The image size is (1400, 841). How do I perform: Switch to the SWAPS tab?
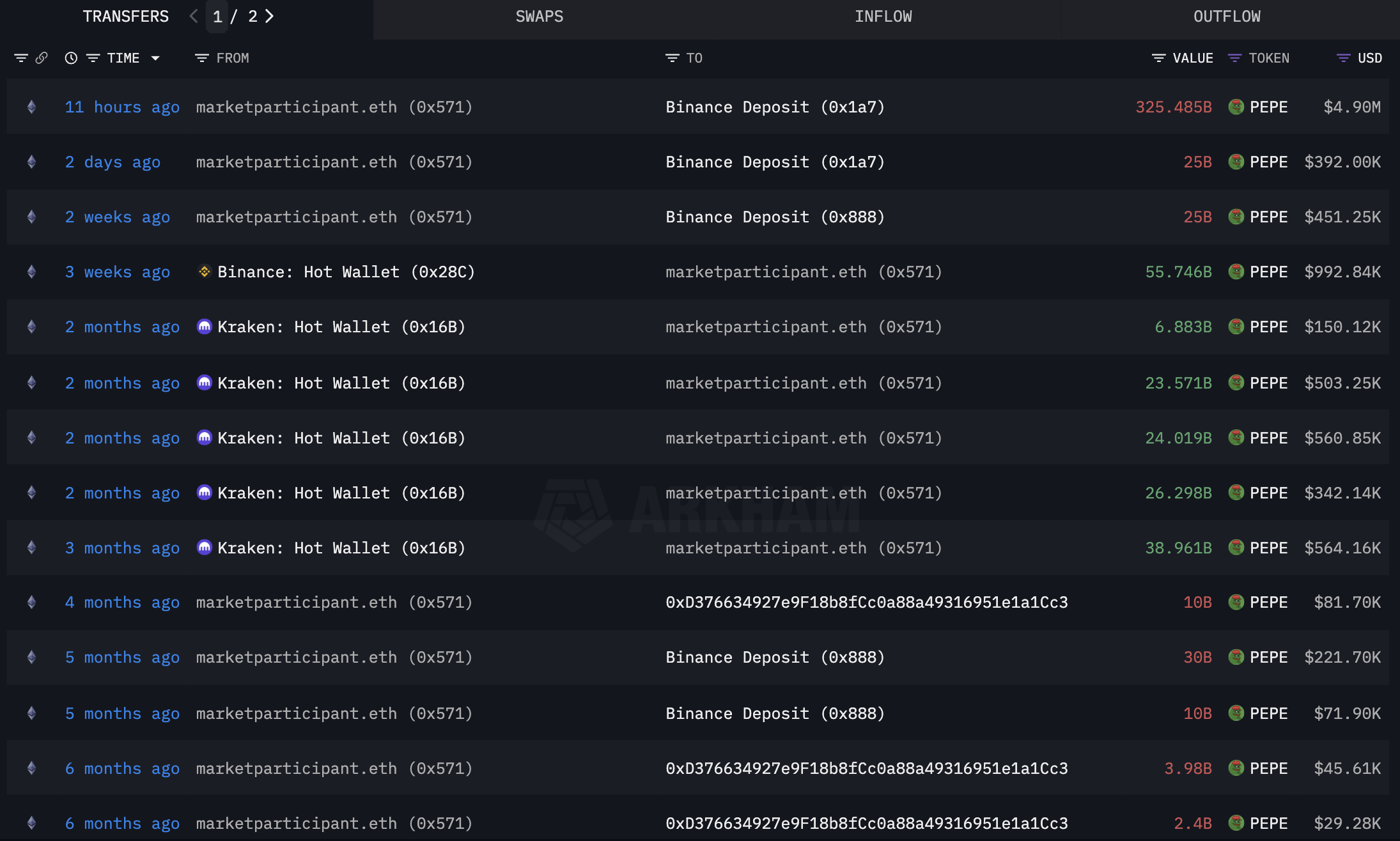click(x=539, y=17)
